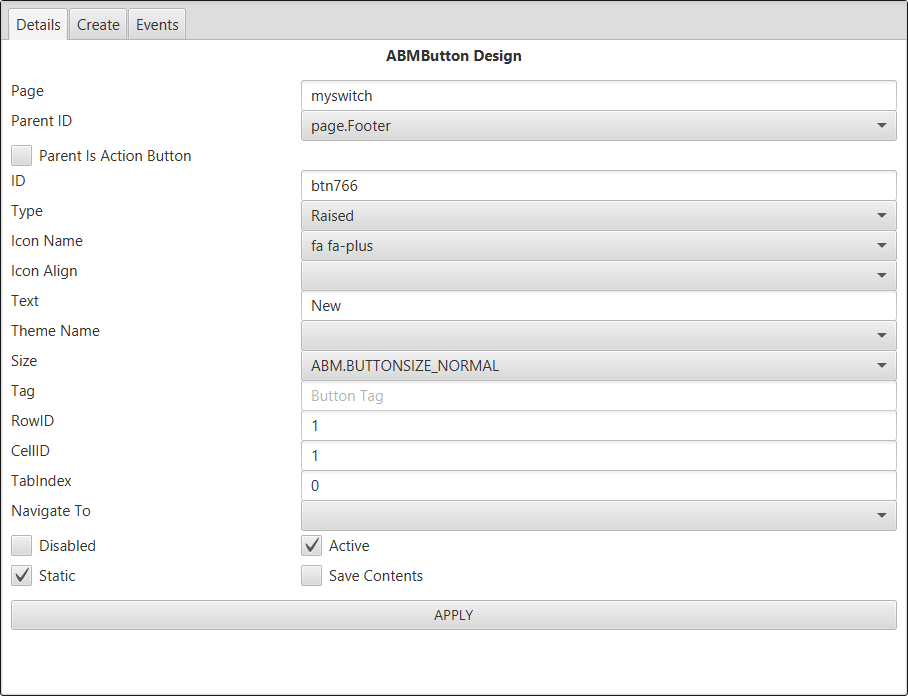The image size is (908, 696).
Task: Toggle the Disabled checkbox
Action: pyautogui.click(x=21, y=546)
